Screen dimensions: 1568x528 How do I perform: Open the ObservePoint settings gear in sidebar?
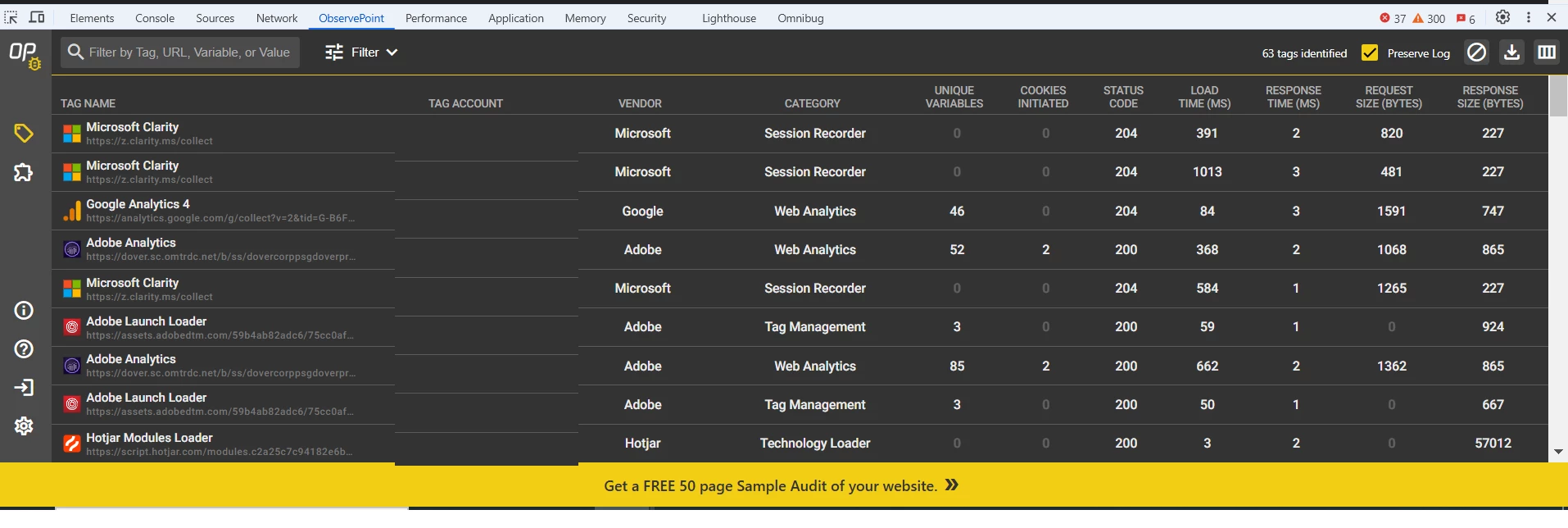tap(24, 426)
